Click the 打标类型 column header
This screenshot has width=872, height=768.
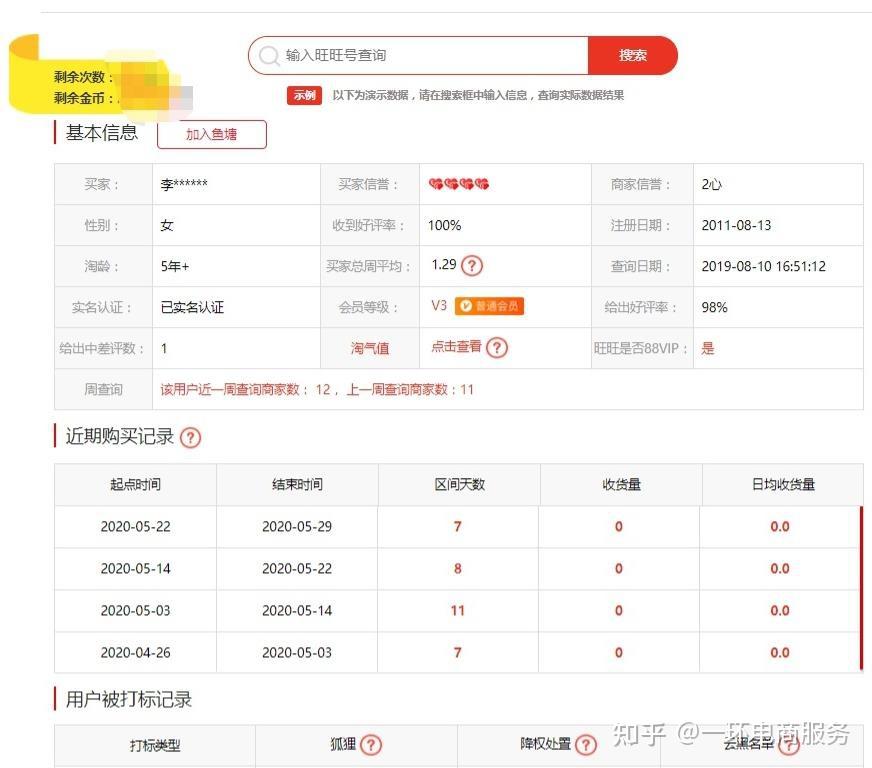155,745
